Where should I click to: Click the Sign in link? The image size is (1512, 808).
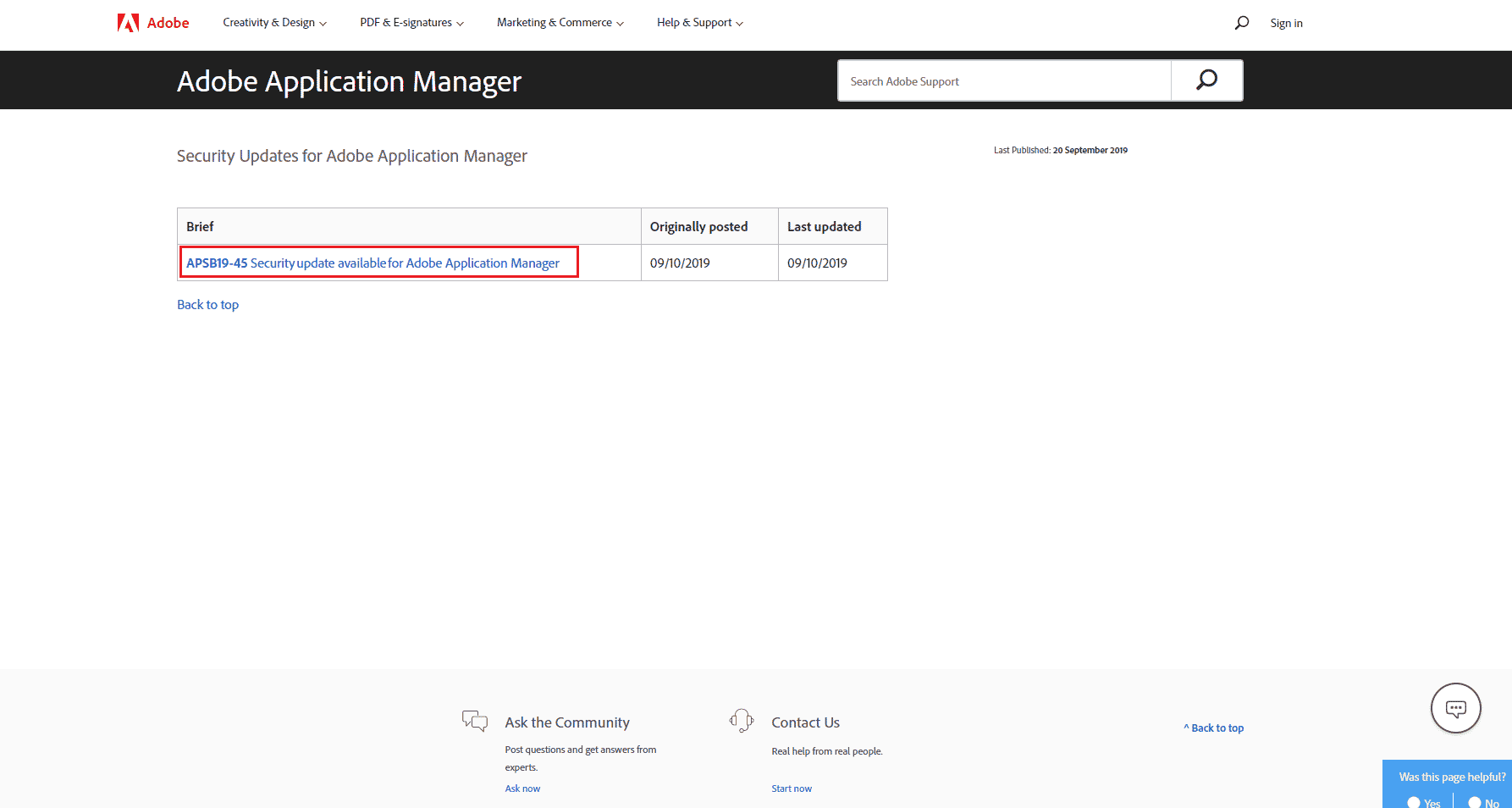(x=1286, y=23)
